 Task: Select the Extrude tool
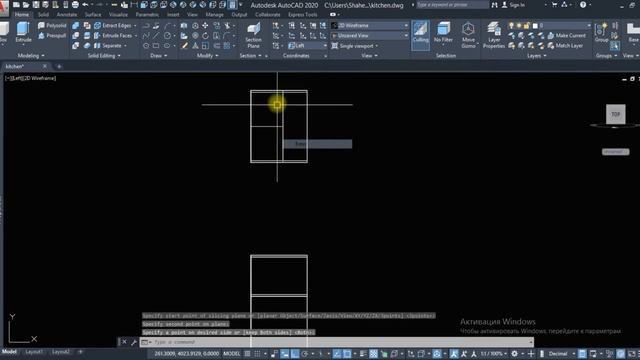tap(23, 33)
